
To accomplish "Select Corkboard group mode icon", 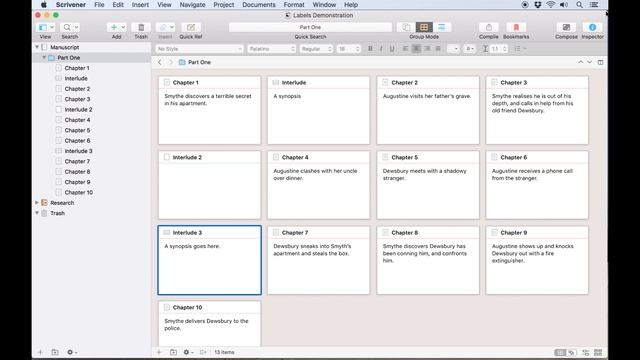I will pyautogui.click(x=424, y=27).
